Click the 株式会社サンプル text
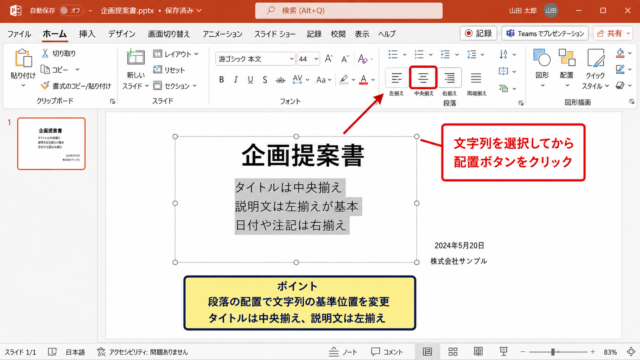Image resolution: width=640 pixels, height=360 pixels. pos(458,261)
